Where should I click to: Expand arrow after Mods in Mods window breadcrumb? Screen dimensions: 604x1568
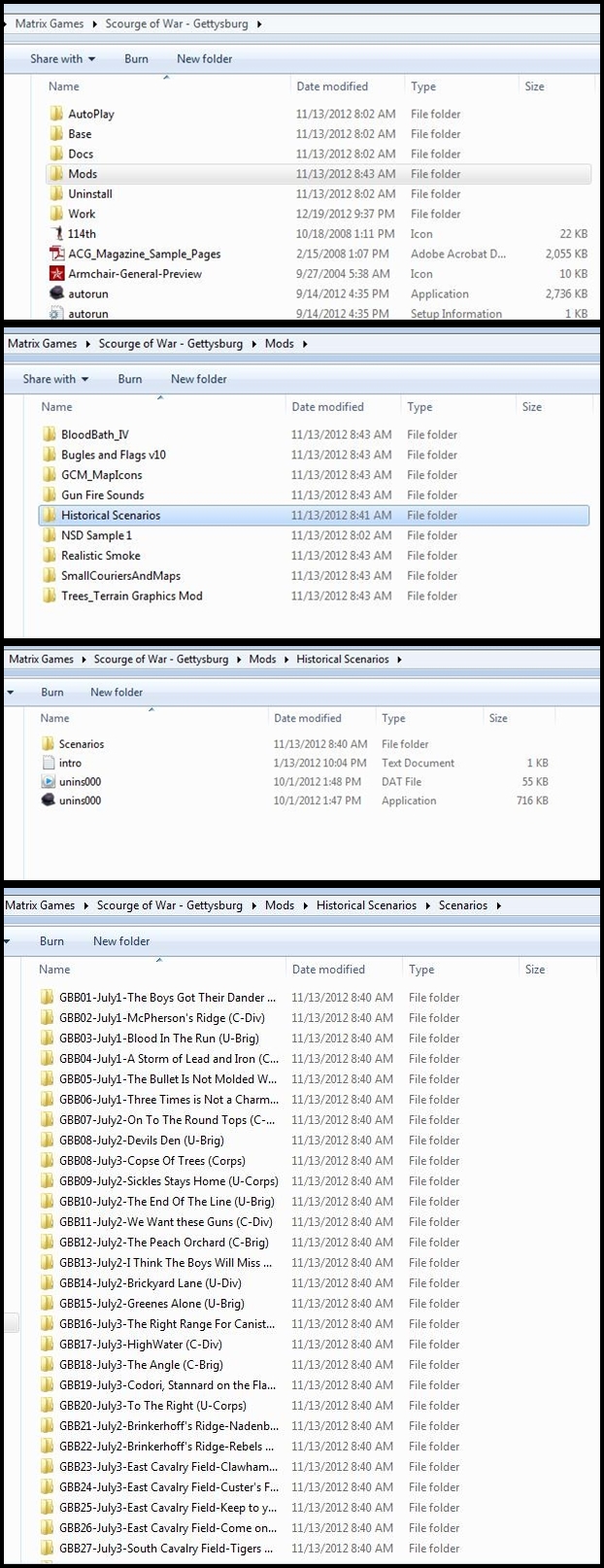click(304, 343)
